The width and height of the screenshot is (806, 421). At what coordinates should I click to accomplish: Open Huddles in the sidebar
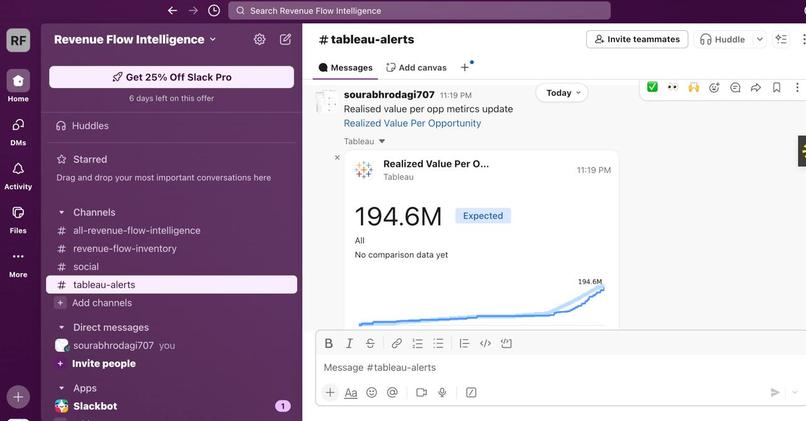[172, 125]
